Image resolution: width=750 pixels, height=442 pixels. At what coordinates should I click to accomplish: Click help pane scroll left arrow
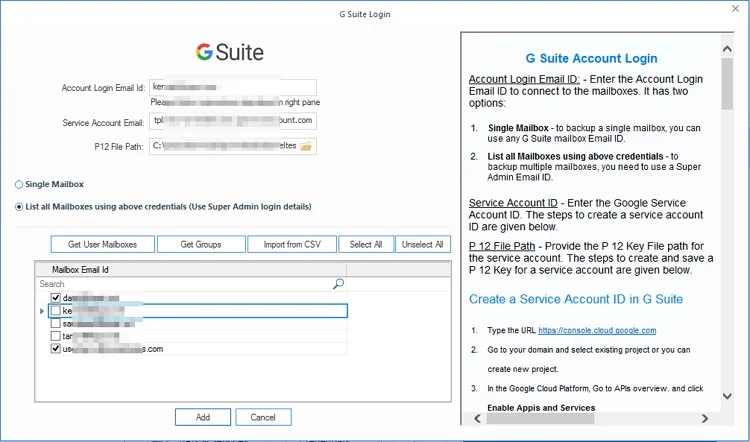[x=477, y=419]
